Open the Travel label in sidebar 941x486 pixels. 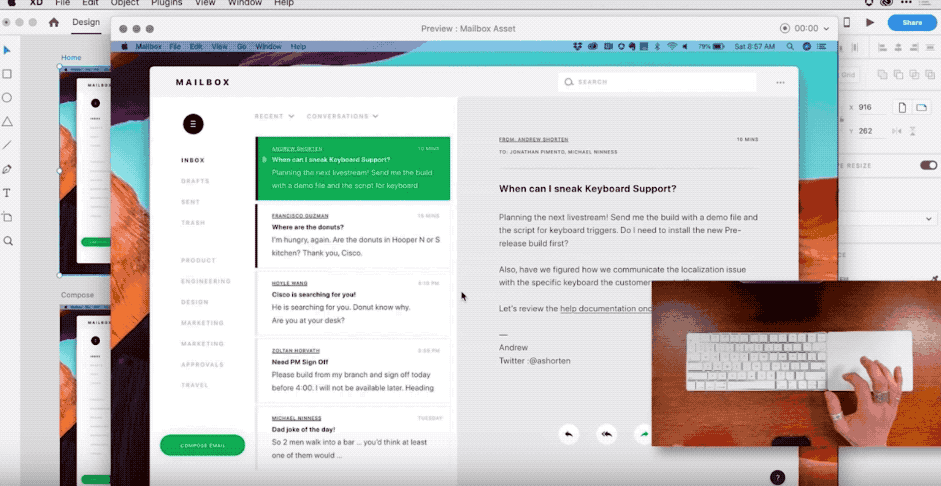tap(195, 385)
